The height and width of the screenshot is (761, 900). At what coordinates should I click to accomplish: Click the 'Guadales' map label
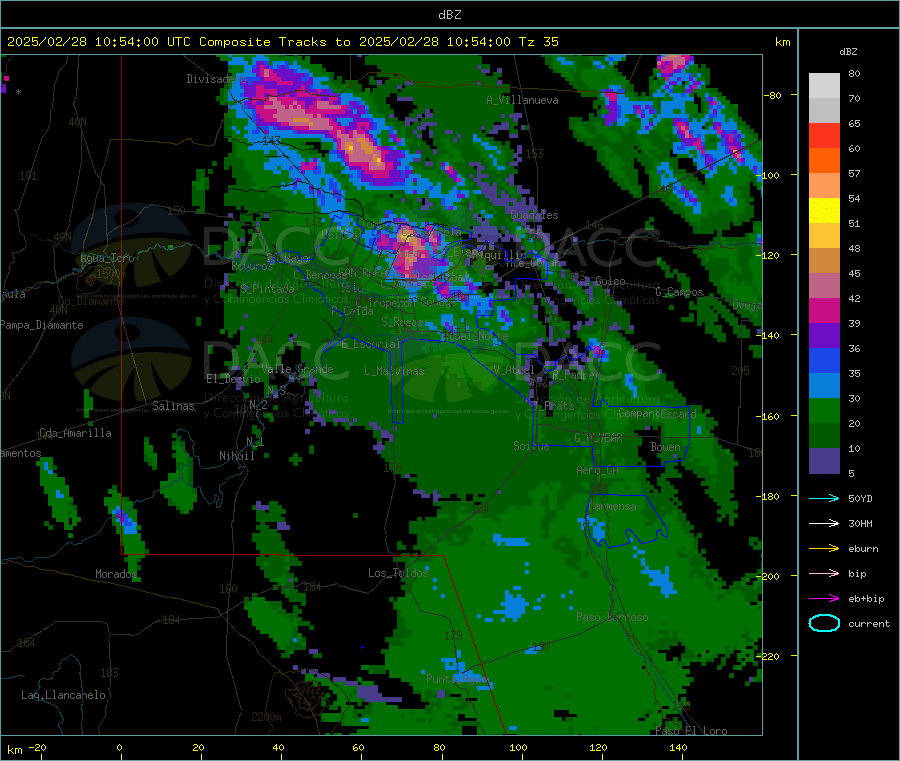534,215
